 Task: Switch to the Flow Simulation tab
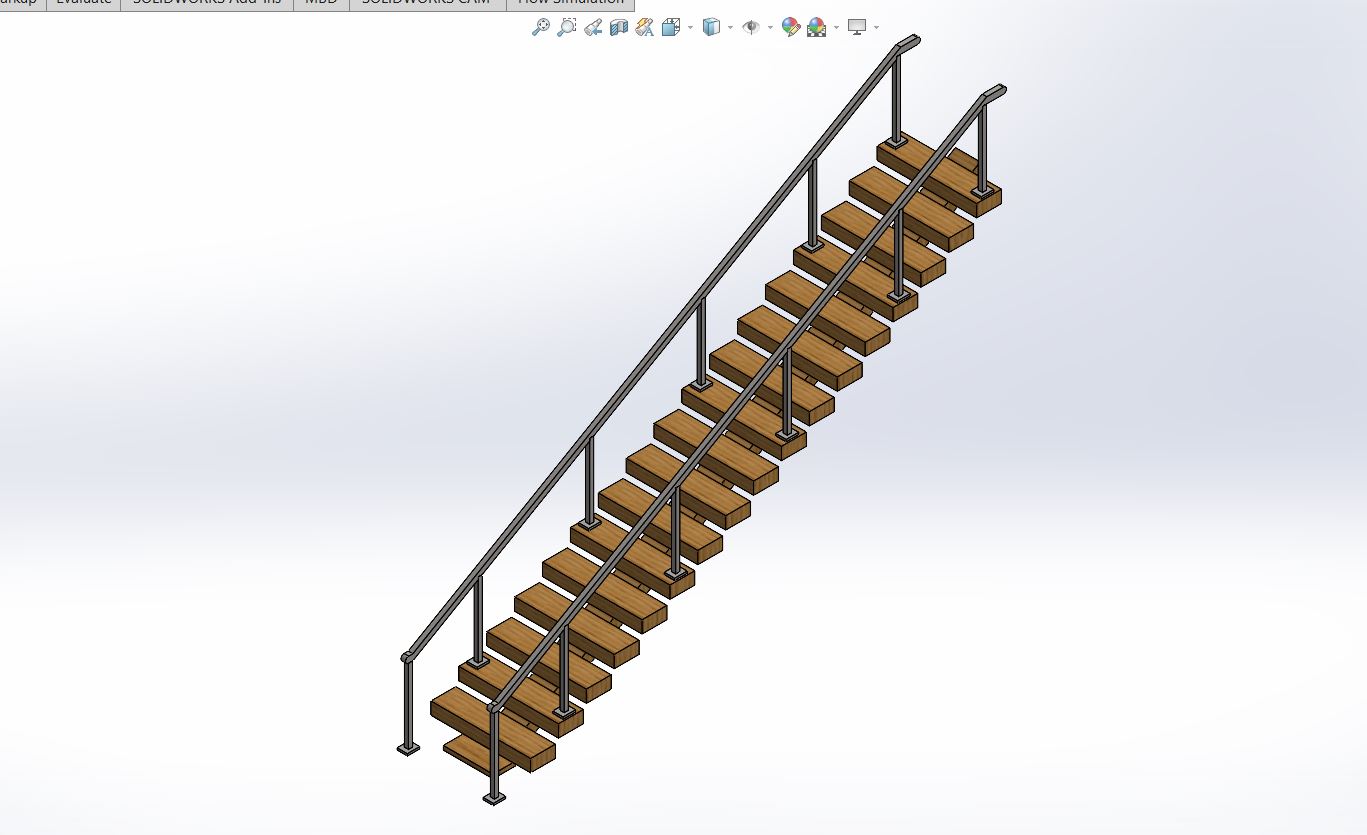coord(570,4)
